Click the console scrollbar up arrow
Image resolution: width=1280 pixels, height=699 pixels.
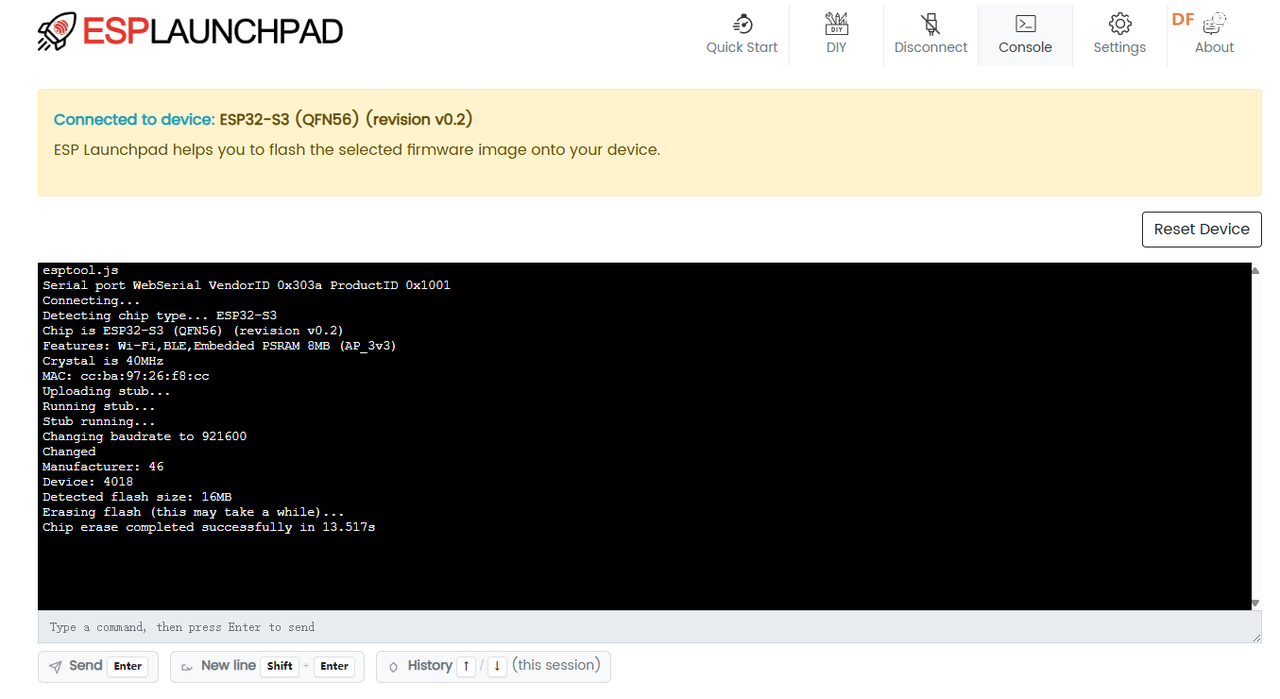click(1256, 269)
